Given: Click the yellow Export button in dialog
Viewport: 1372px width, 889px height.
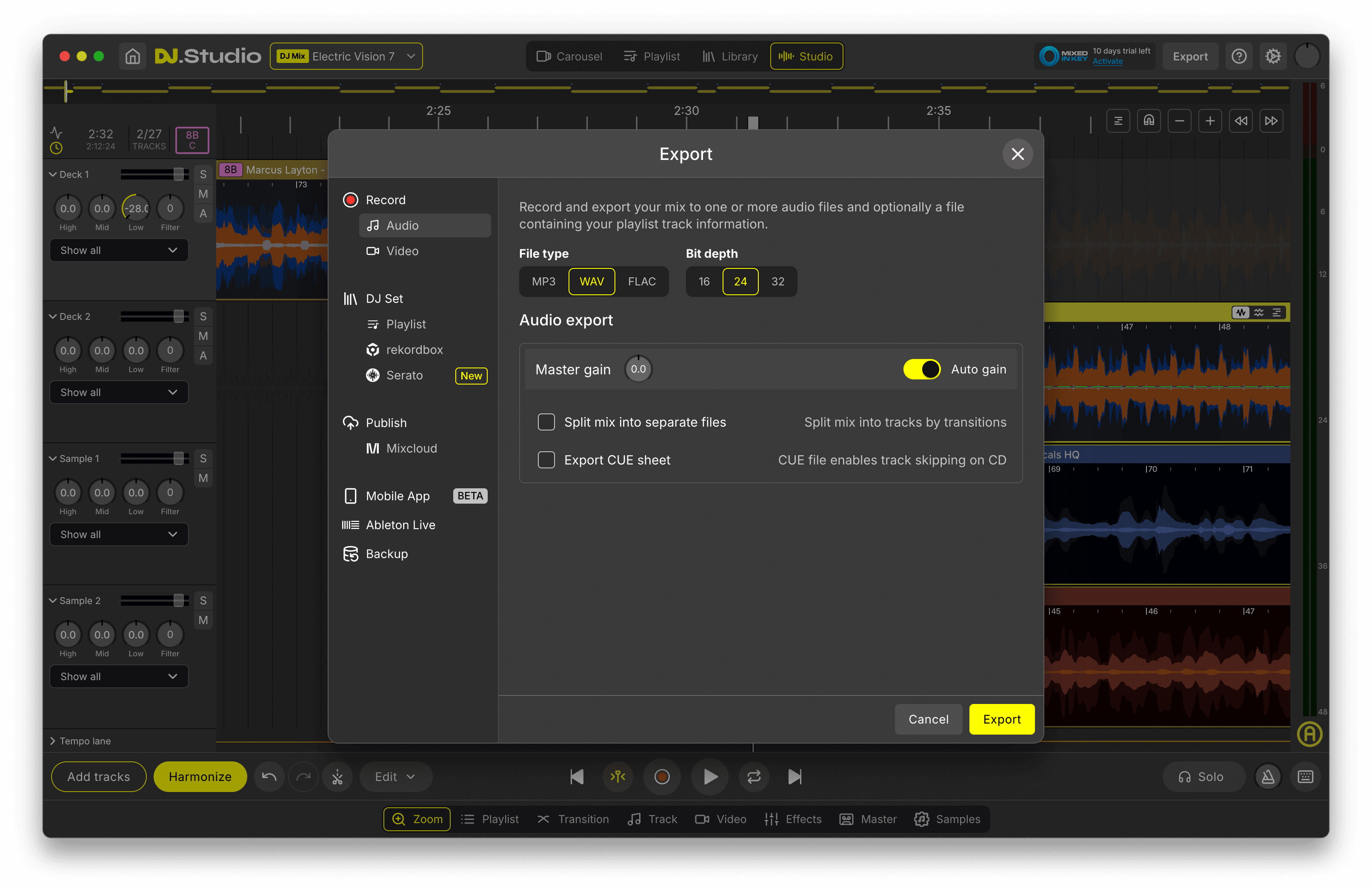Looking at the screenshot, I should point(1001,719).
